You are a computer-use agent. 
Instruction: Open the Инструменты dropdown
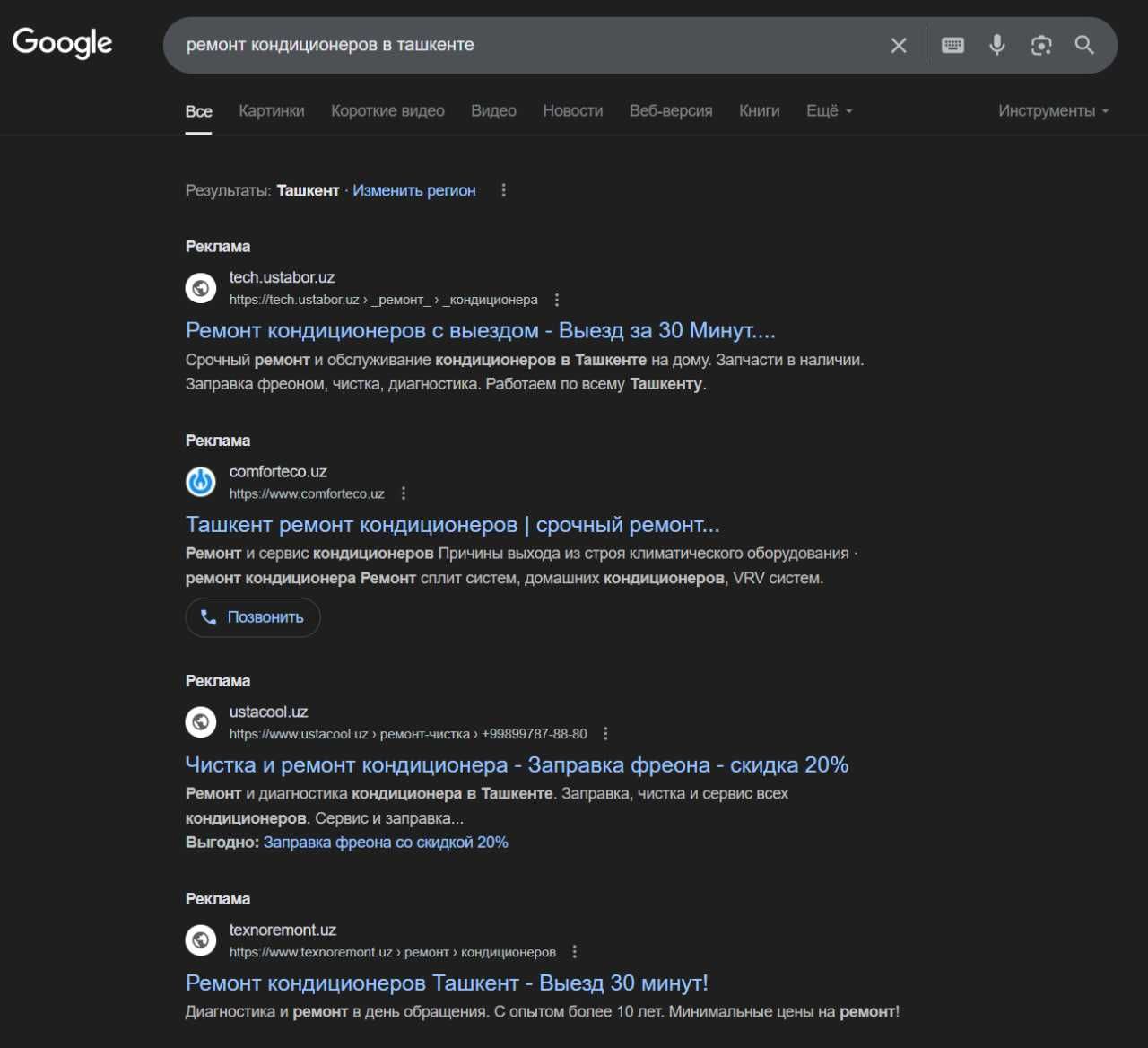pos(1054,111)
